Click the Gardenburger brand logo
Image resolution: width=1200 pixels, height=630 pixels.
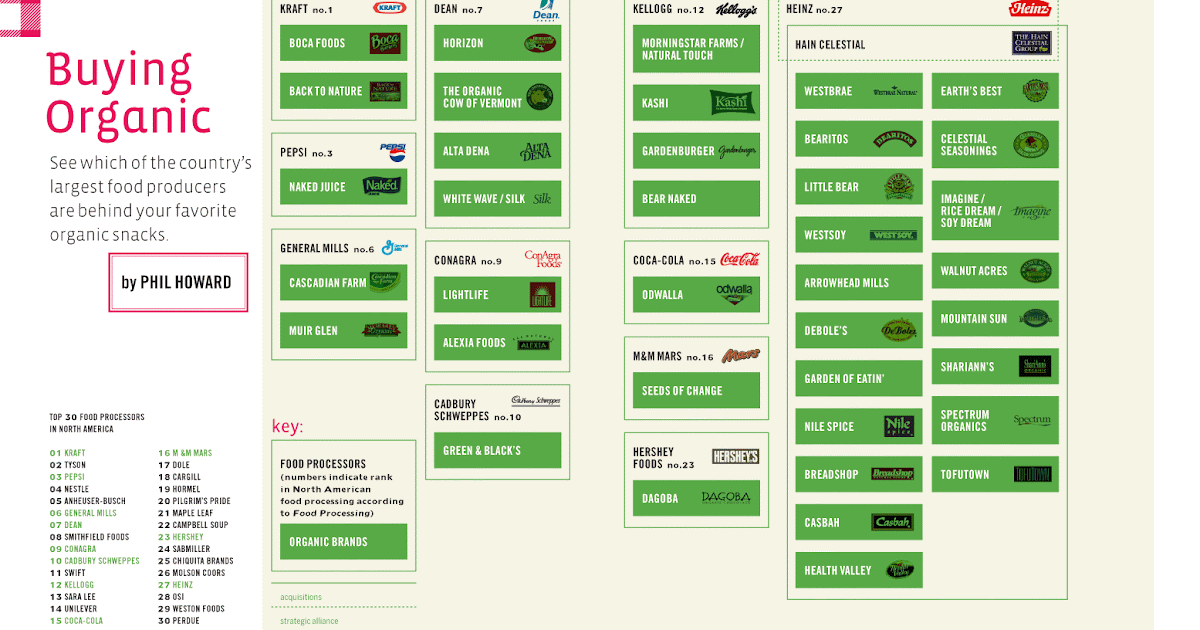coord(737,151)
